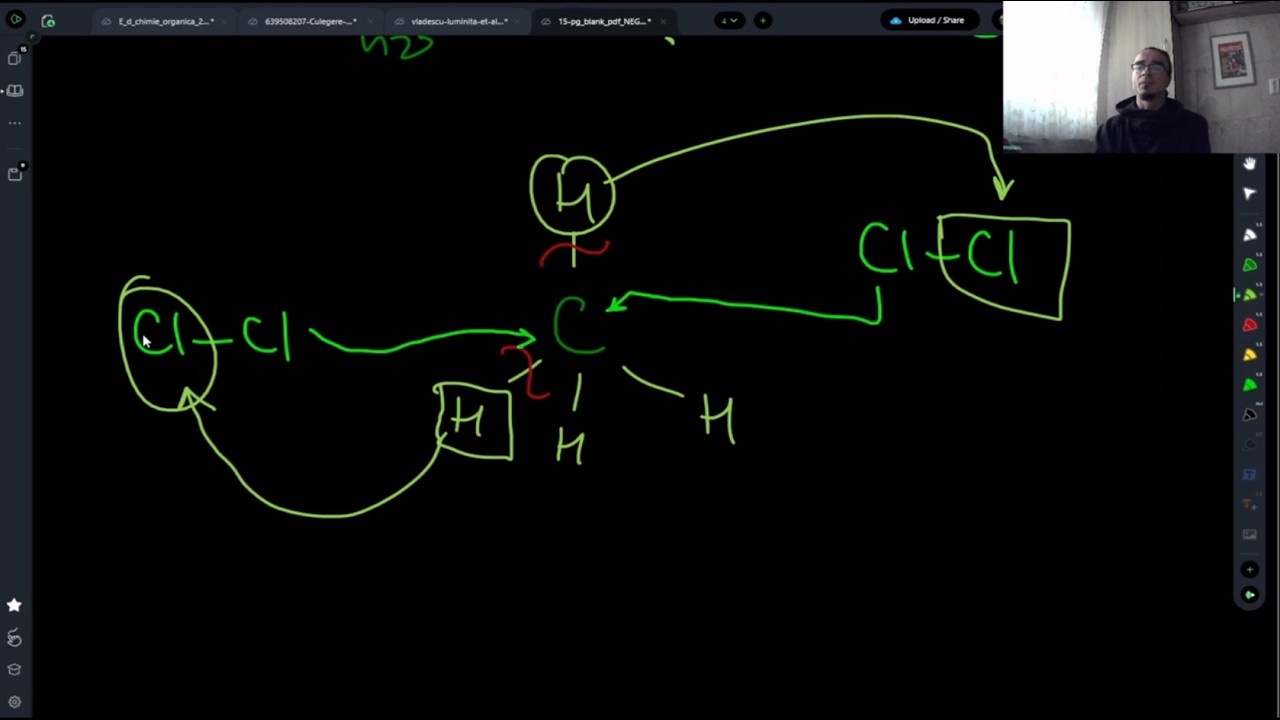Click the scribble handwriting icon in sidebar
Screen dimensions: 1280x720
point(14,638)
